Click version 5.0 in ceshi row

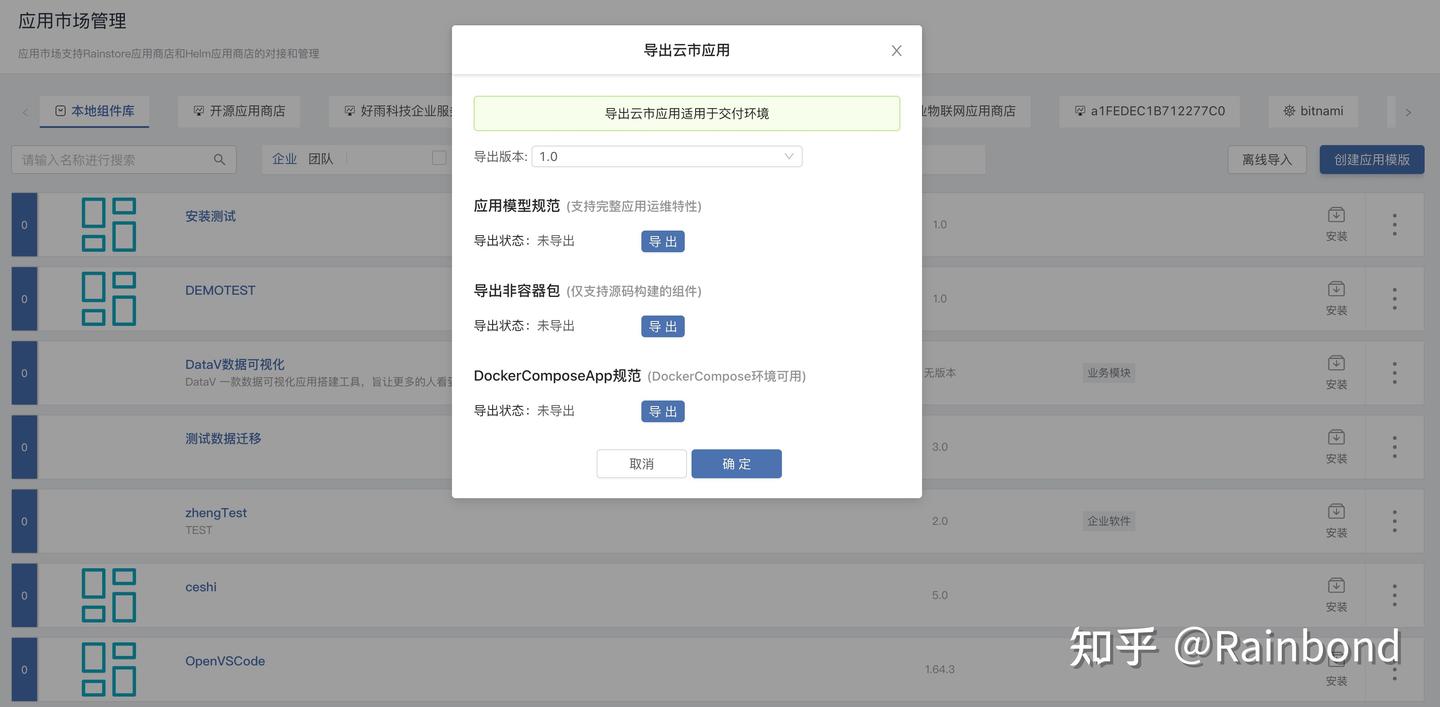pos(940,595)
